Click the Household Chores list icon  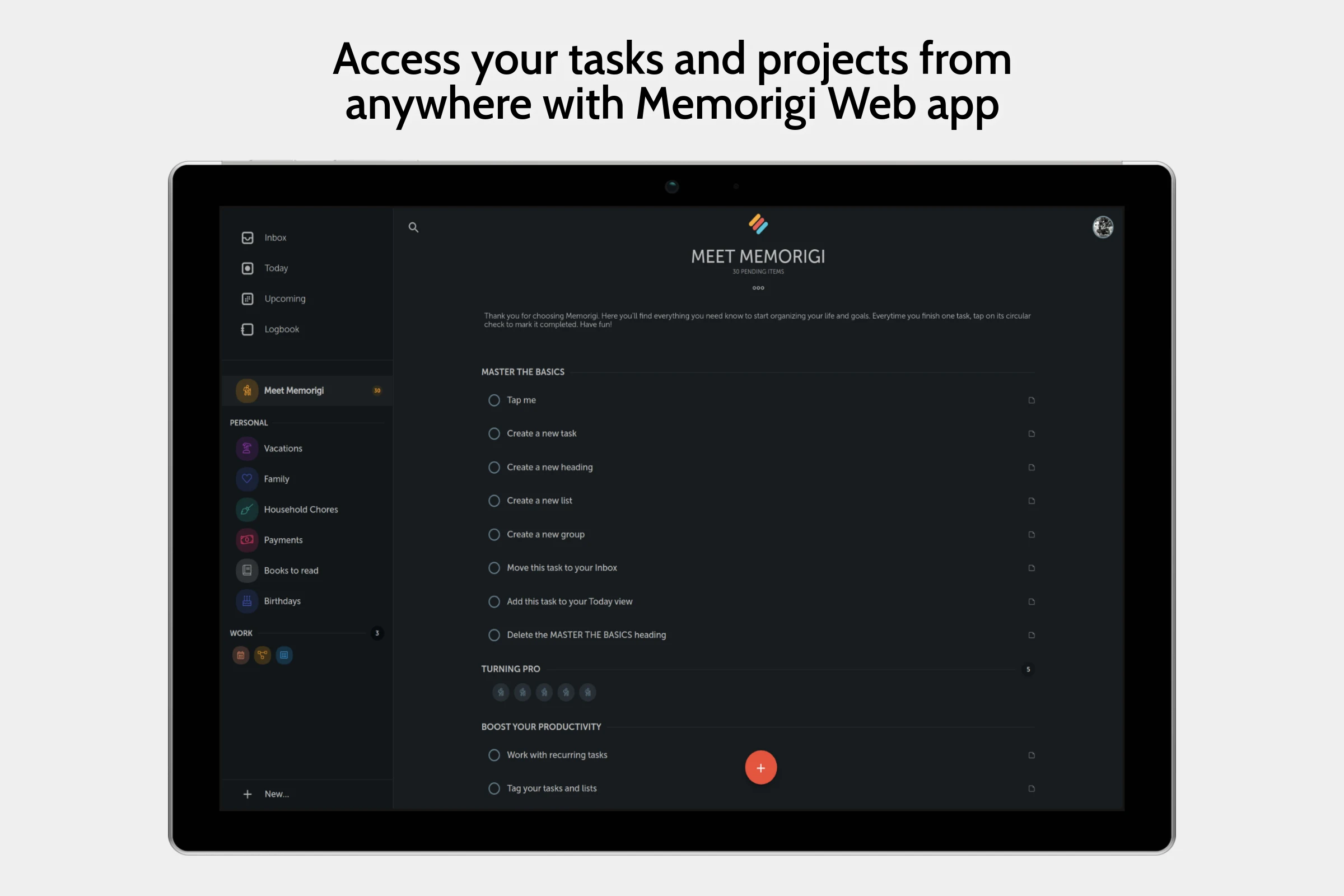tap(247, 510)
